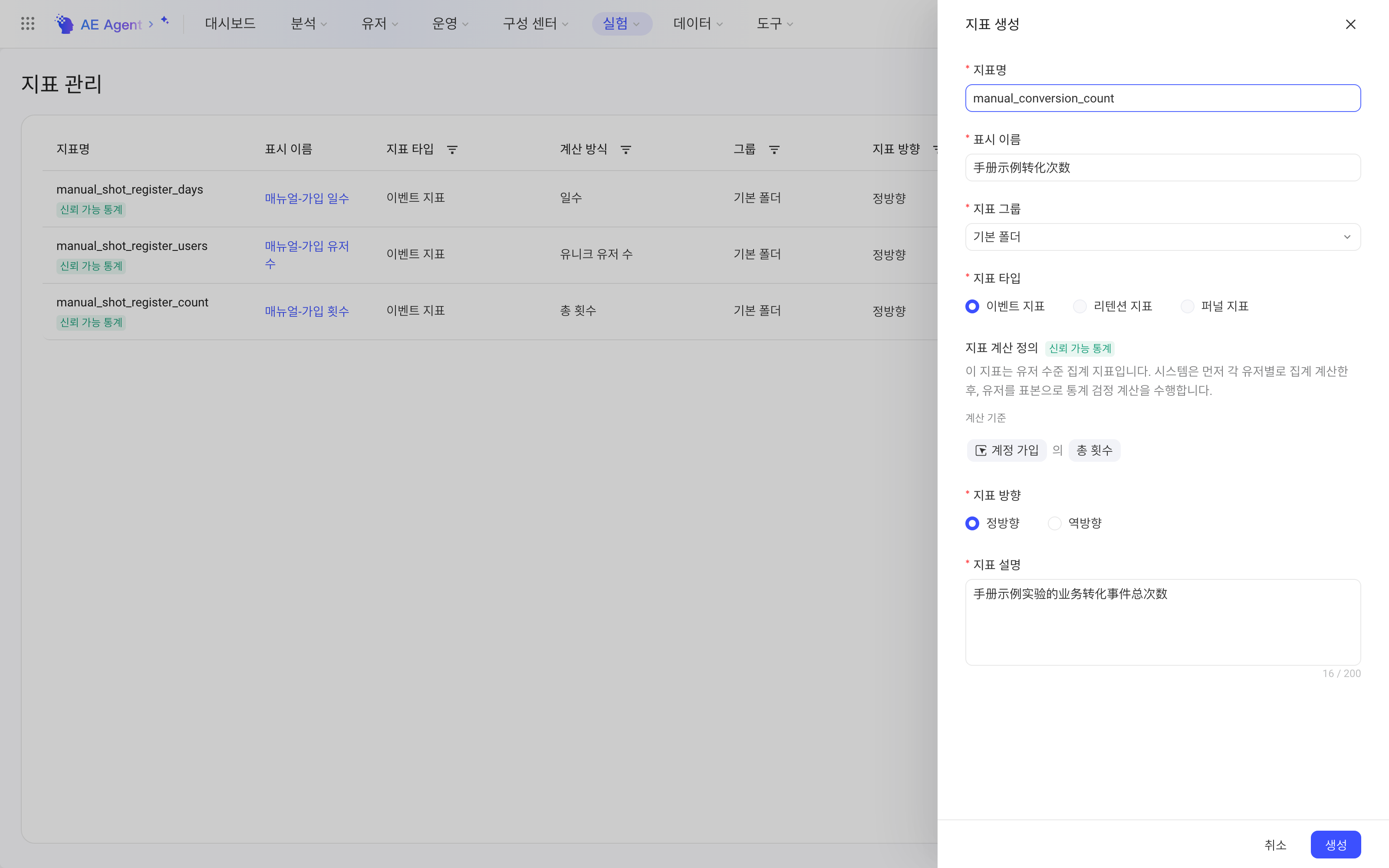Click manual_shot_register_count row name
Image resolution: width=1389 pixels, height=868 pixels.
coord(132,302)
